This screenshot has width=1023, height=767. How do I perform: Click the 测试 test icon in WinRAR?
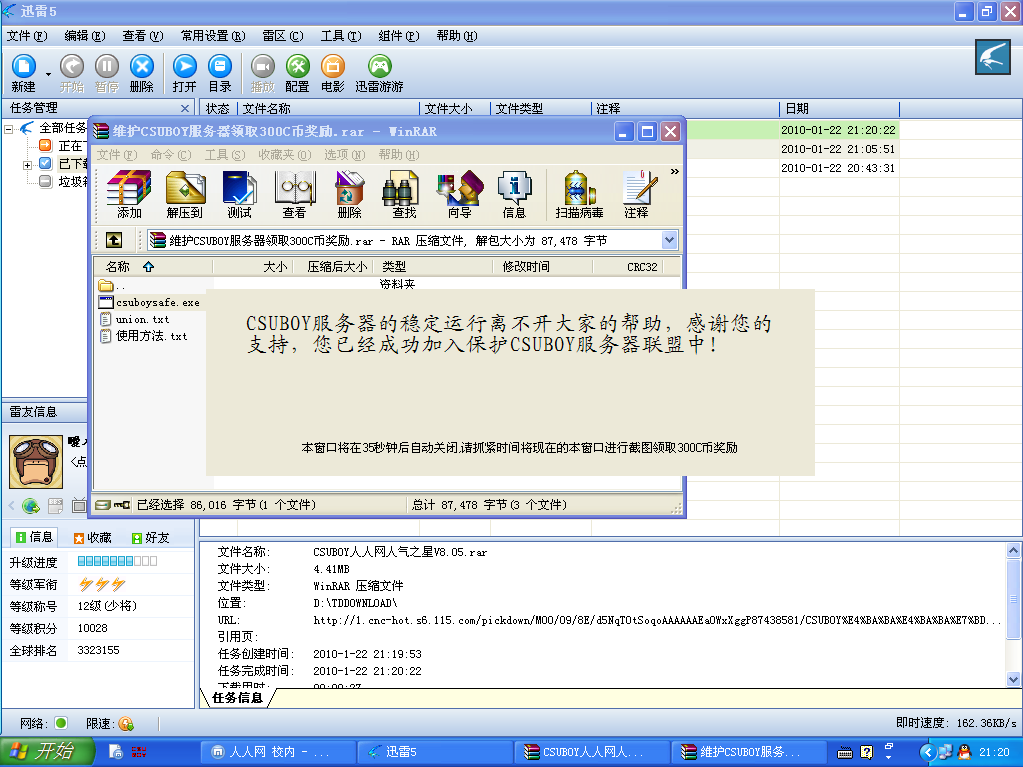tap(239, 194)
